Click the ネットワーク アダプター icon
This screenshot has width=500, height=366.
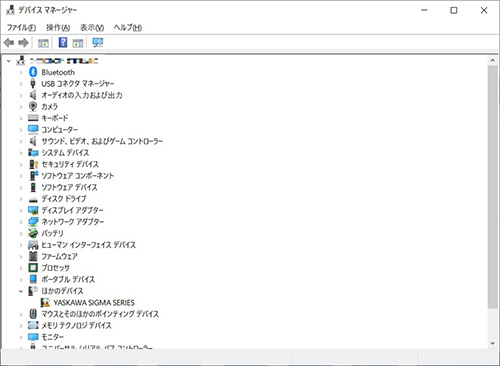tap(33, 222)
